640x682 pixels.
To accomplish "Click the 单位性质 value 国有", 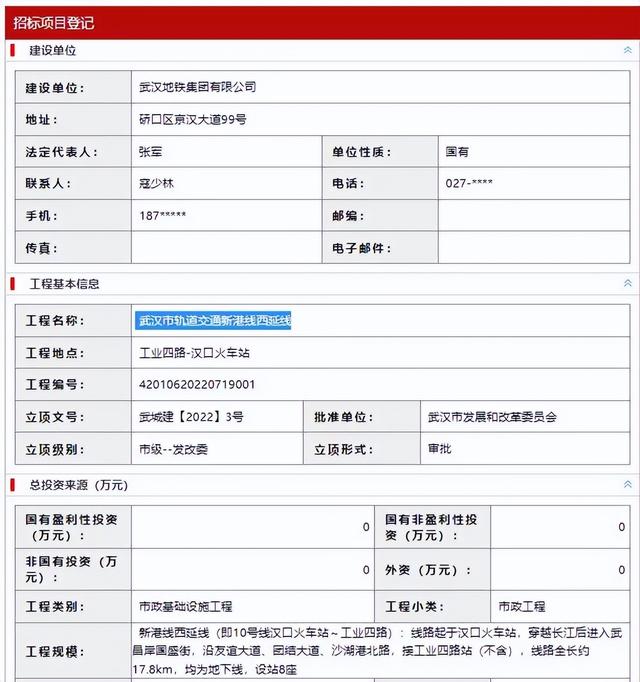I will (x=457, y=151).
